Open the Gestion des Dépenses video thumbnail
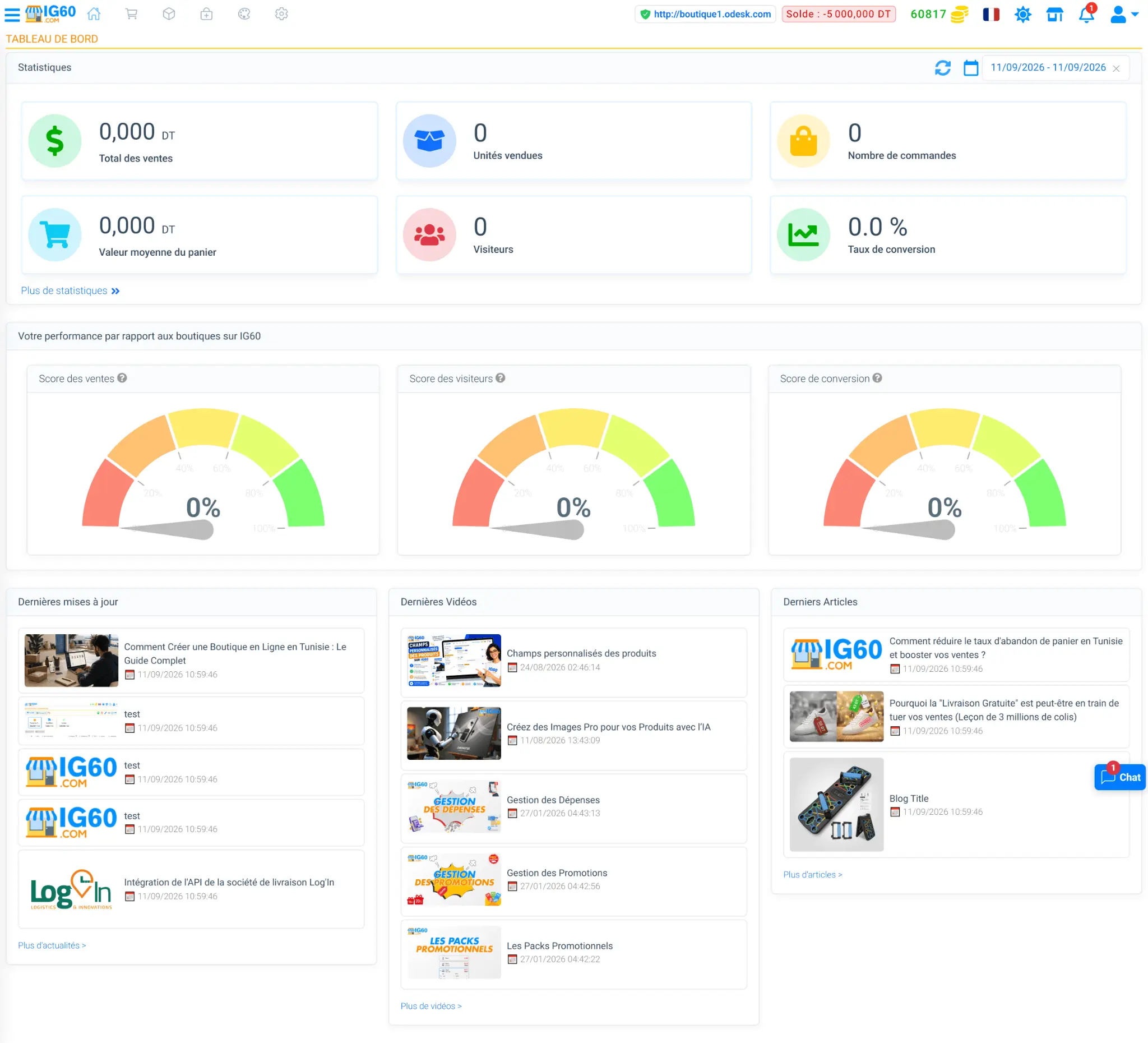1148x1043 pixels. (x=454, y=806)
